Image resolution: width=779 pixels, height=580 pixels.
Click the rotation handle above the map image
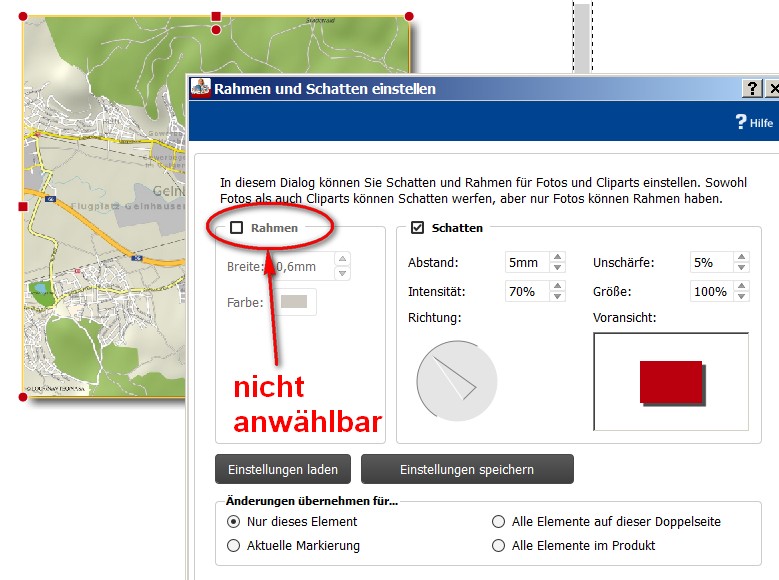coord(216,30)
